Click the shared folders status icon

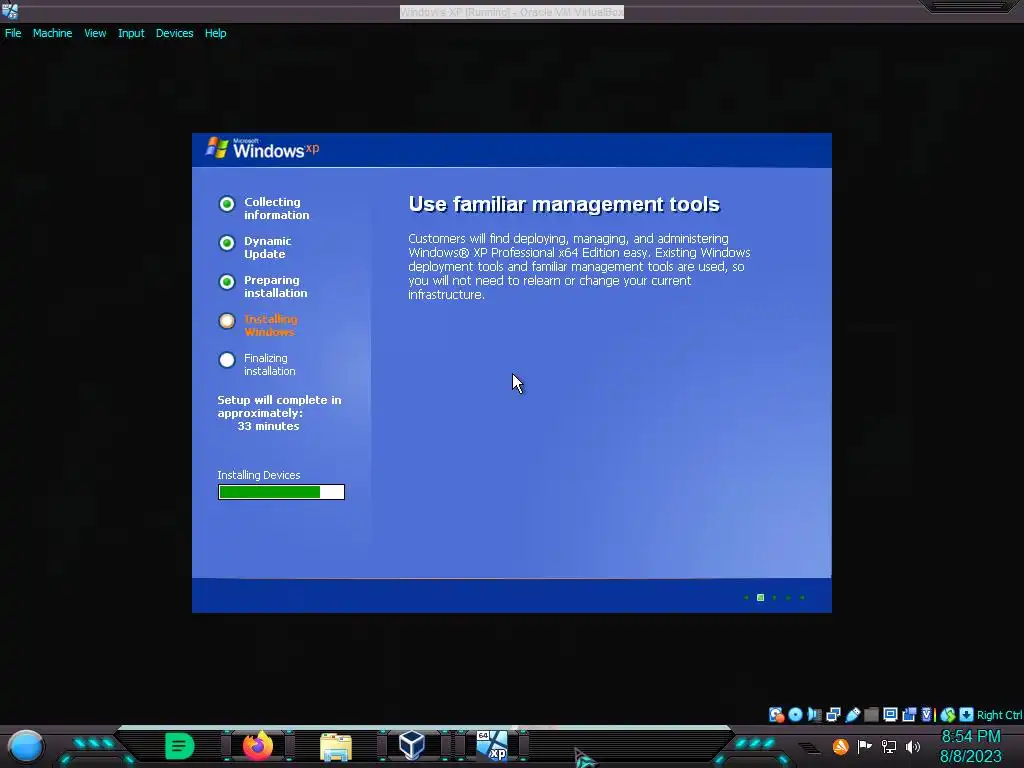point(871,714)
